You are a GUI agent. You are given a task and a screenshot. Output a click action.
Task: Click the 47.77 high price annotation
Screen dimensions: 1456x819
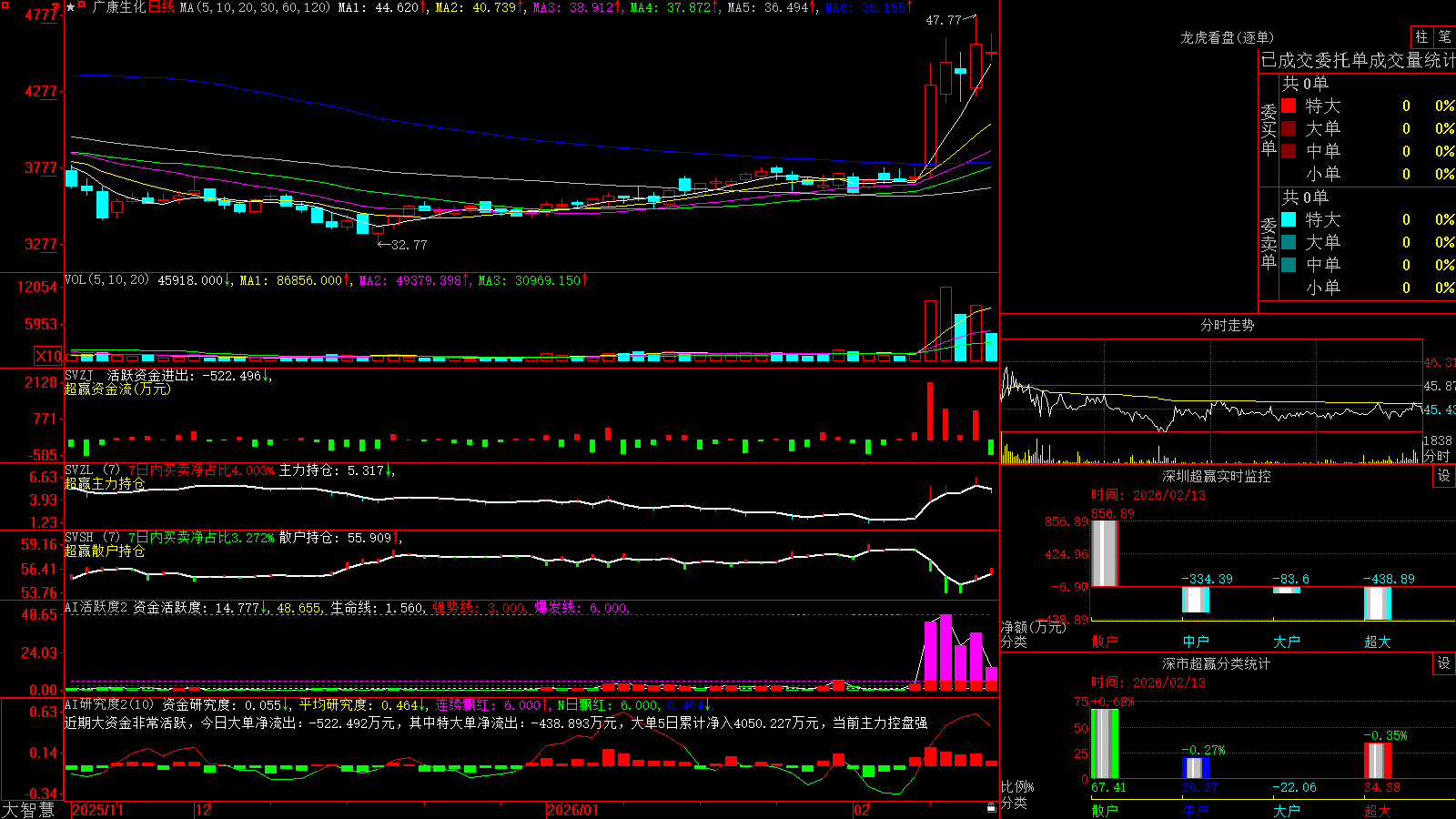tap(944, 20)
